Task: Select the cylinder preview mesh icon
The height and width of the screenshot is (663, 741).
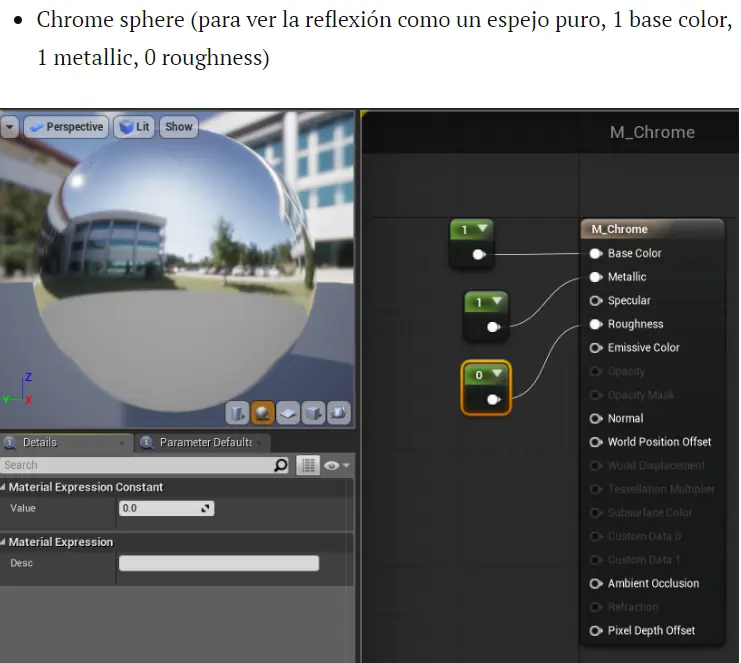Action: pyautogui.click(x=237, y=413)
